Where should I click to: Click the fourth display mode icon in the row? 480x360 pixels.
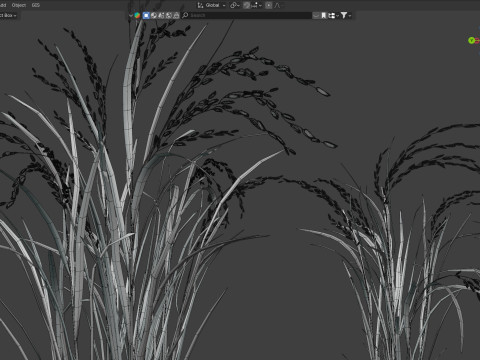(x=169, y=15)
